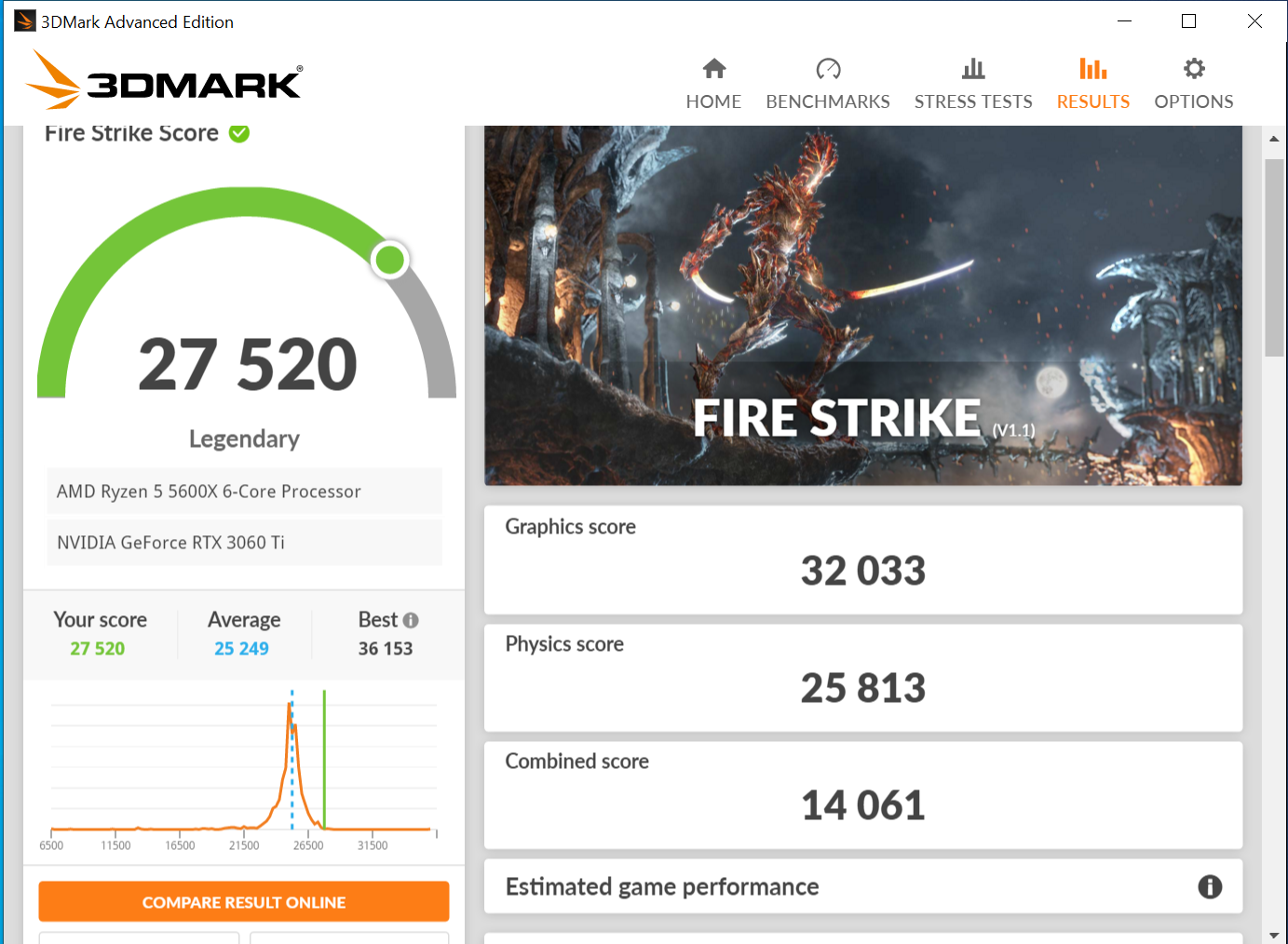Click the Fire Strike Score heading

click(x=131, y=133)
